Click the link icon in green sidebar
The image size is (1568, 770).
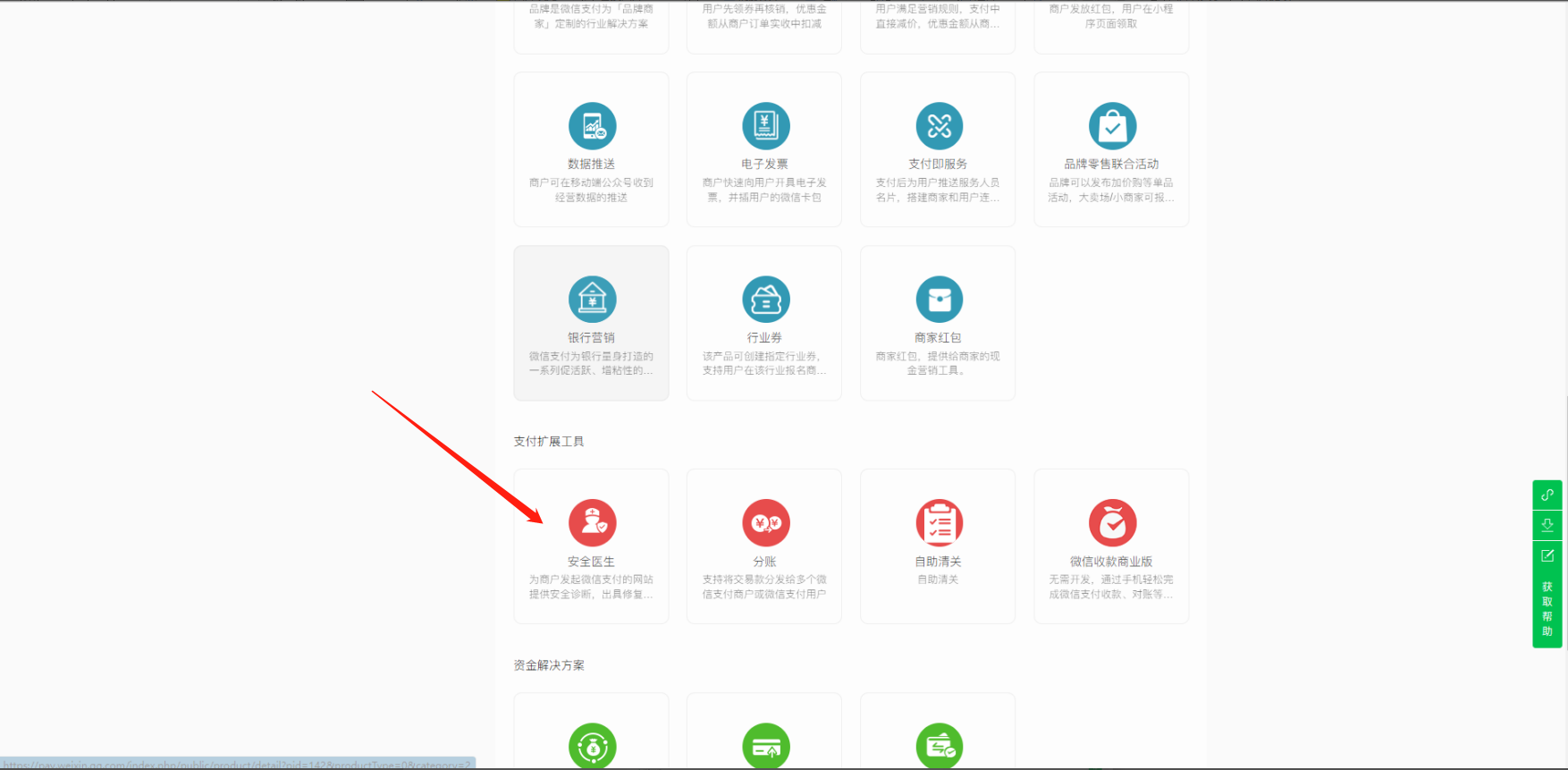click(x=1547, y=495)
